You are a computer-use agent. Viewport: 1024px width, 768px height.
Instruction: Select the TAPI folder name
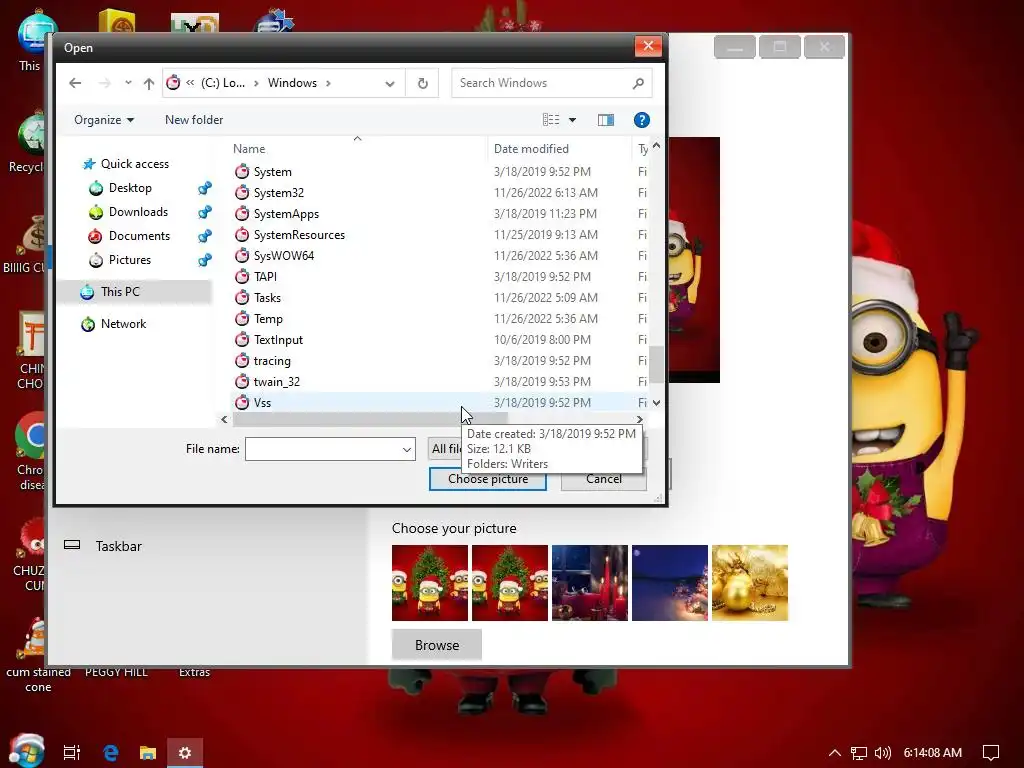[265, 276]
